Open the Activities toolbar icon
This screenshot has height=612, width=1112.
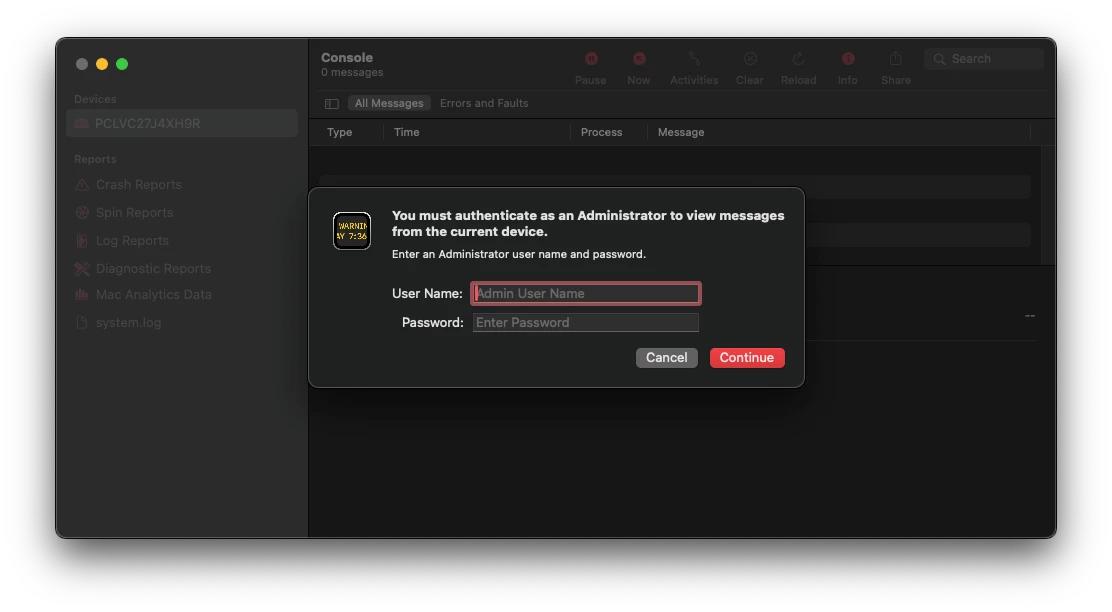coord(694,59)
